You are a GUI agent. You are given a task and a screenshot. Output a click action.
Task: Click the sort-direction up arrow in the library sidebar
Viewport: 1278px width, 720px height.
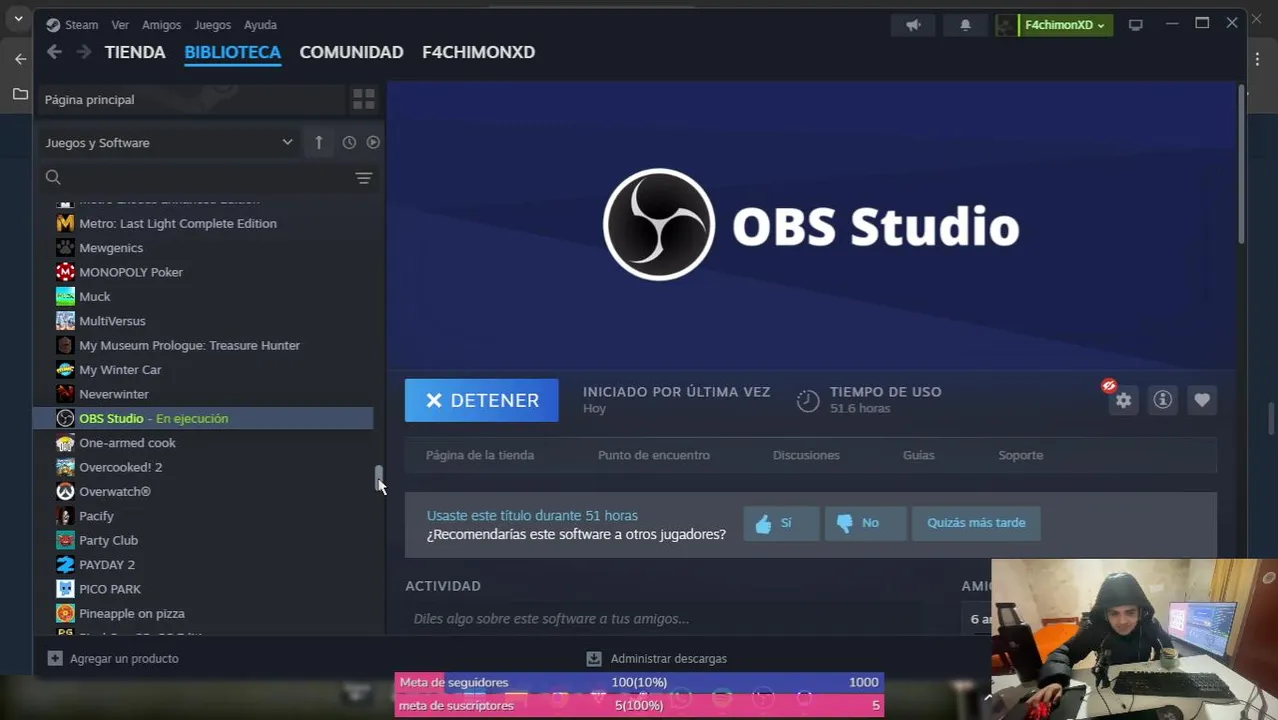coord(319,143)
